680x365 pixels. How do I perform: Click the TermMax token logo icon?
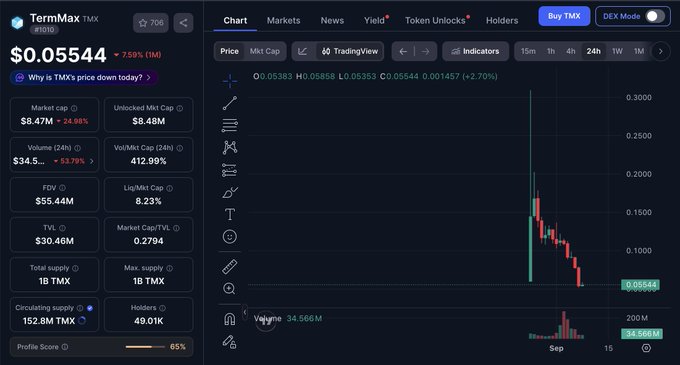point(17,23)
